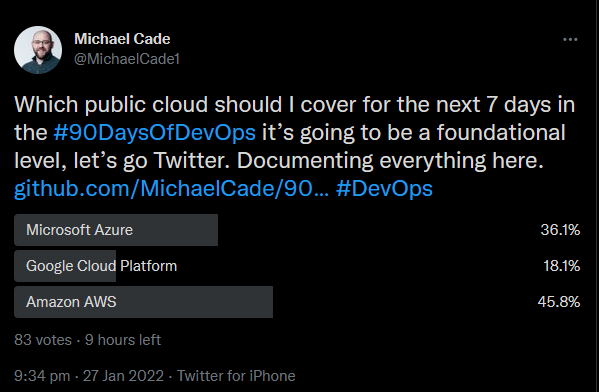Screen dimensions: 599x392
Task: Open the #DevOps hashtag
Action: point(384,189)
